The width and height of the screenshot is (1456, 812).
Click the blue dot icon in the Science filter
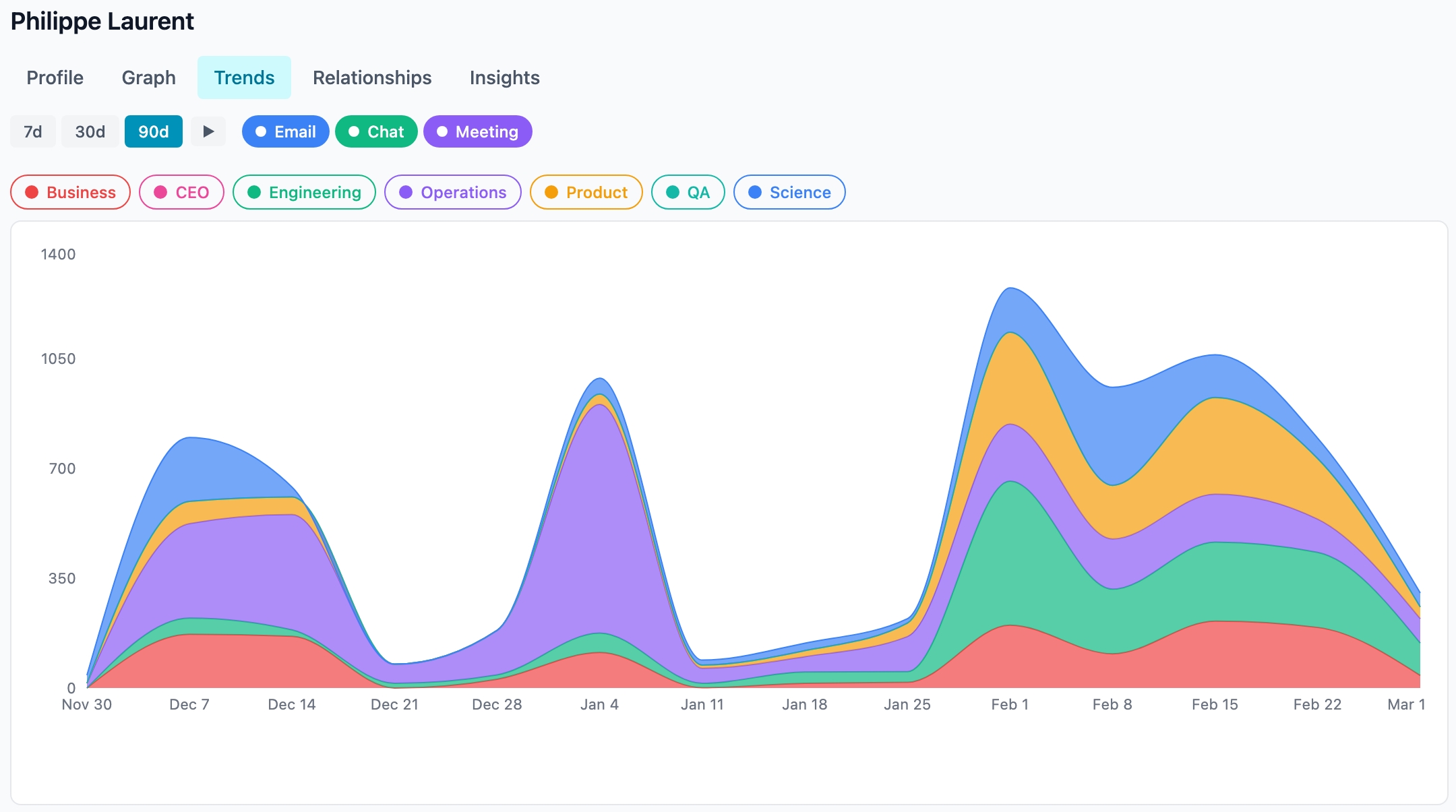756,192
